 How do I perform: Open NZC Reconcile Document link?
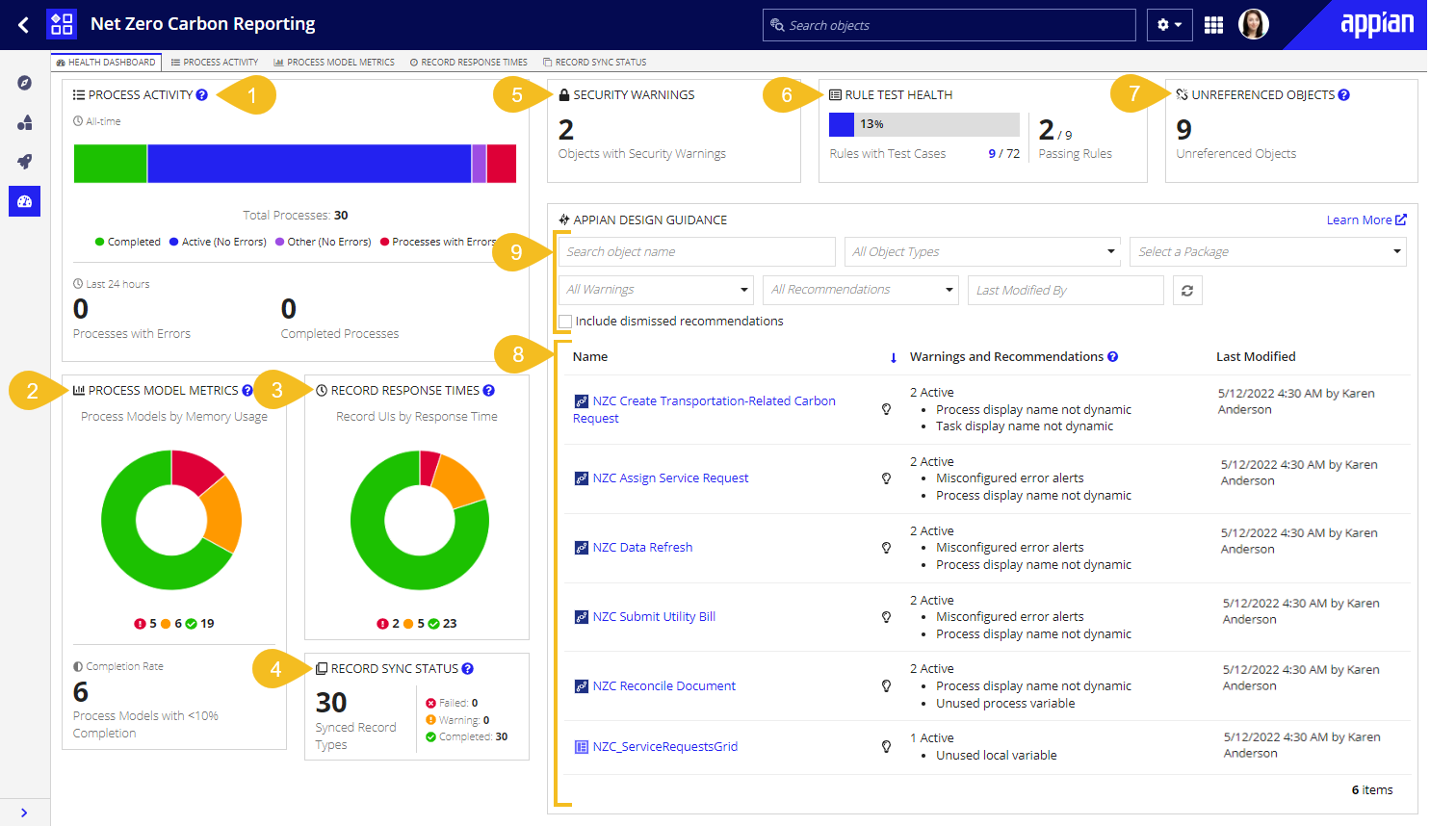[x=663, y=686]
